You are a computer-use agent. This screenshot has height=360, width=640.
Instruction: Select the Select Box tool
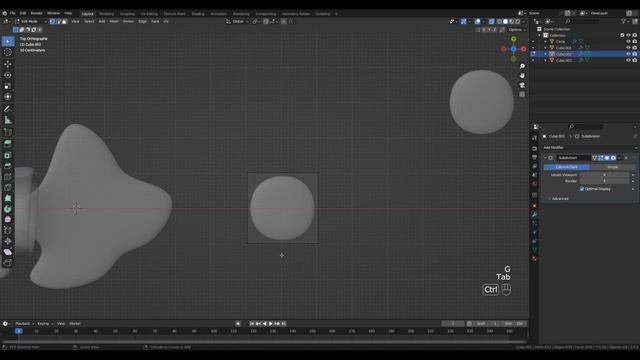pyautogui.click(x=8, y=41)
